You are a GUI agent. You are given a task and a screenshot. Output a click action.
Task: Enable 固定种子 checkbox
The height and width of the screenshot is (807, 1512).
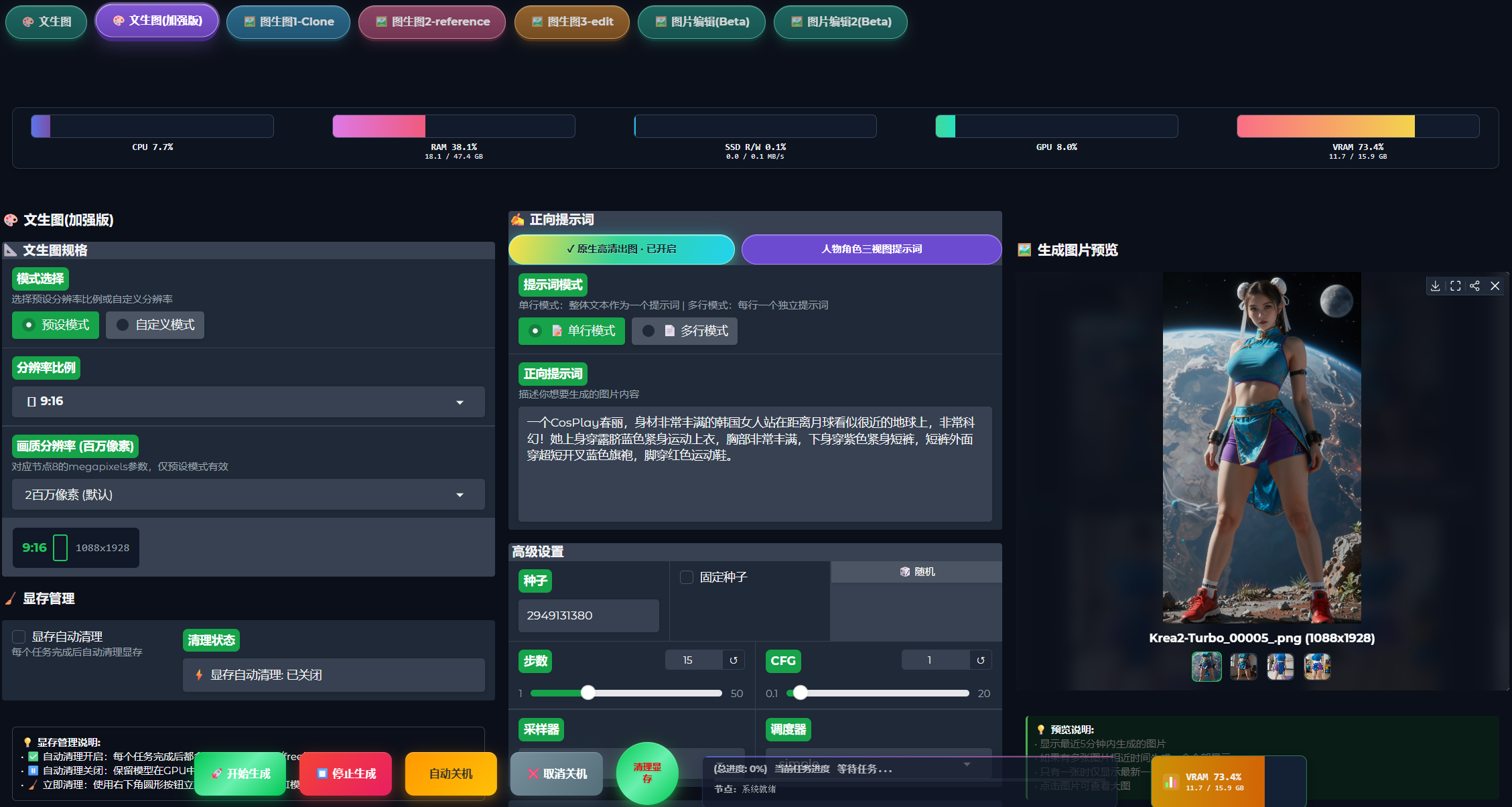pos(687,577)
